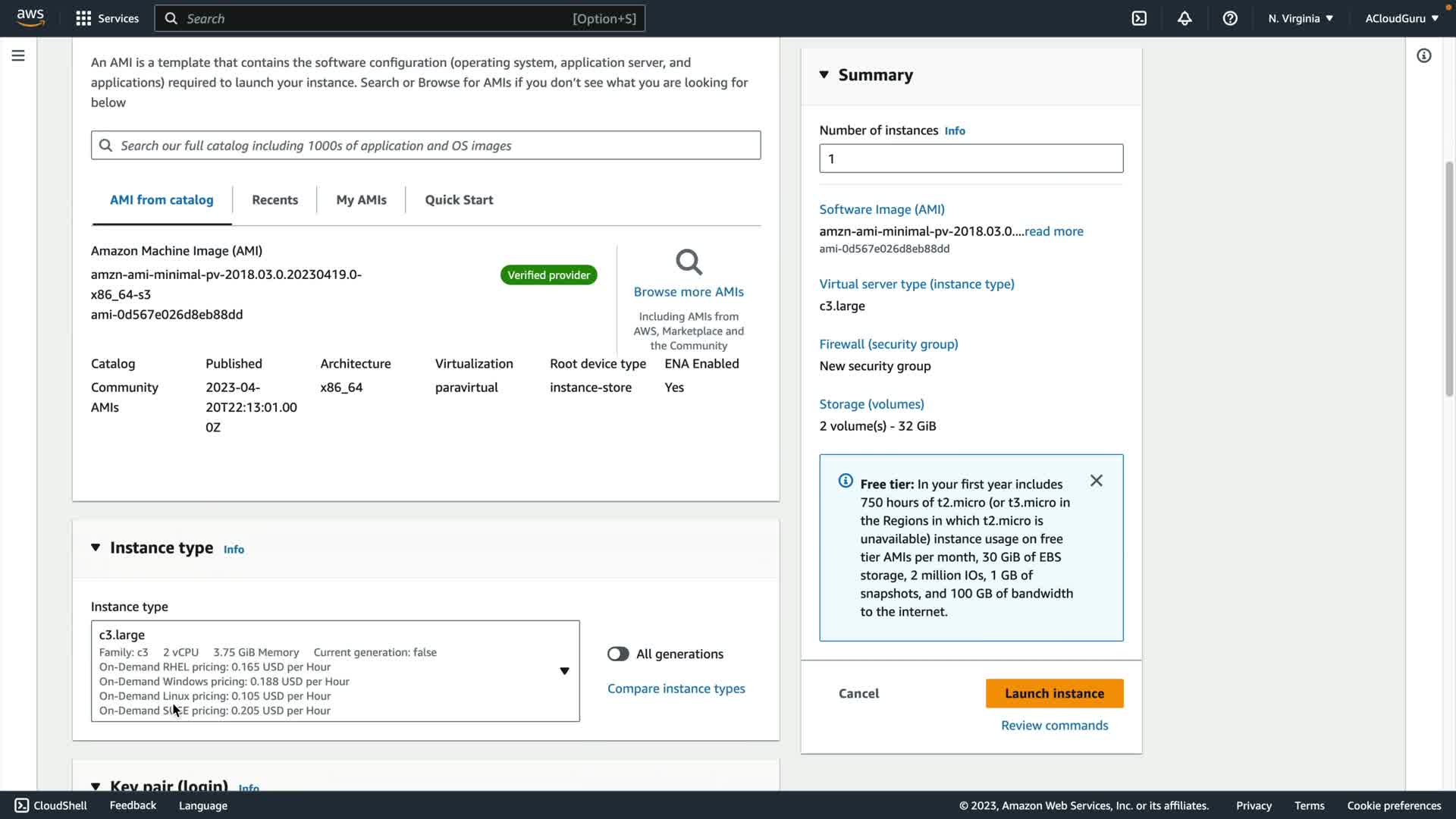Launch CloudShell from top bar icon
Viewport: 1456px width, 819px height.
(x=1139, y=18)
